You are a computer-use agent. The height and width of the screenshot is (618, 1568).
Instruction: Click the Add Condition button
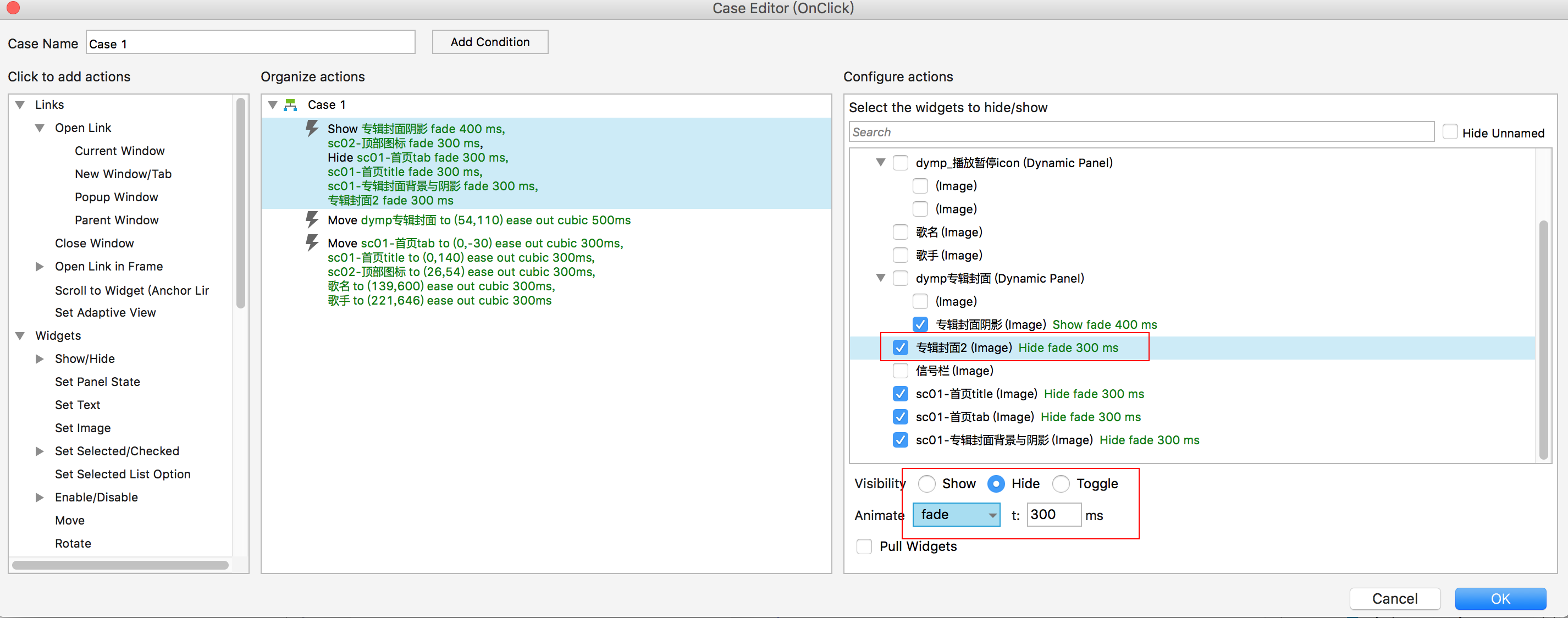click(x=489, y=42)
